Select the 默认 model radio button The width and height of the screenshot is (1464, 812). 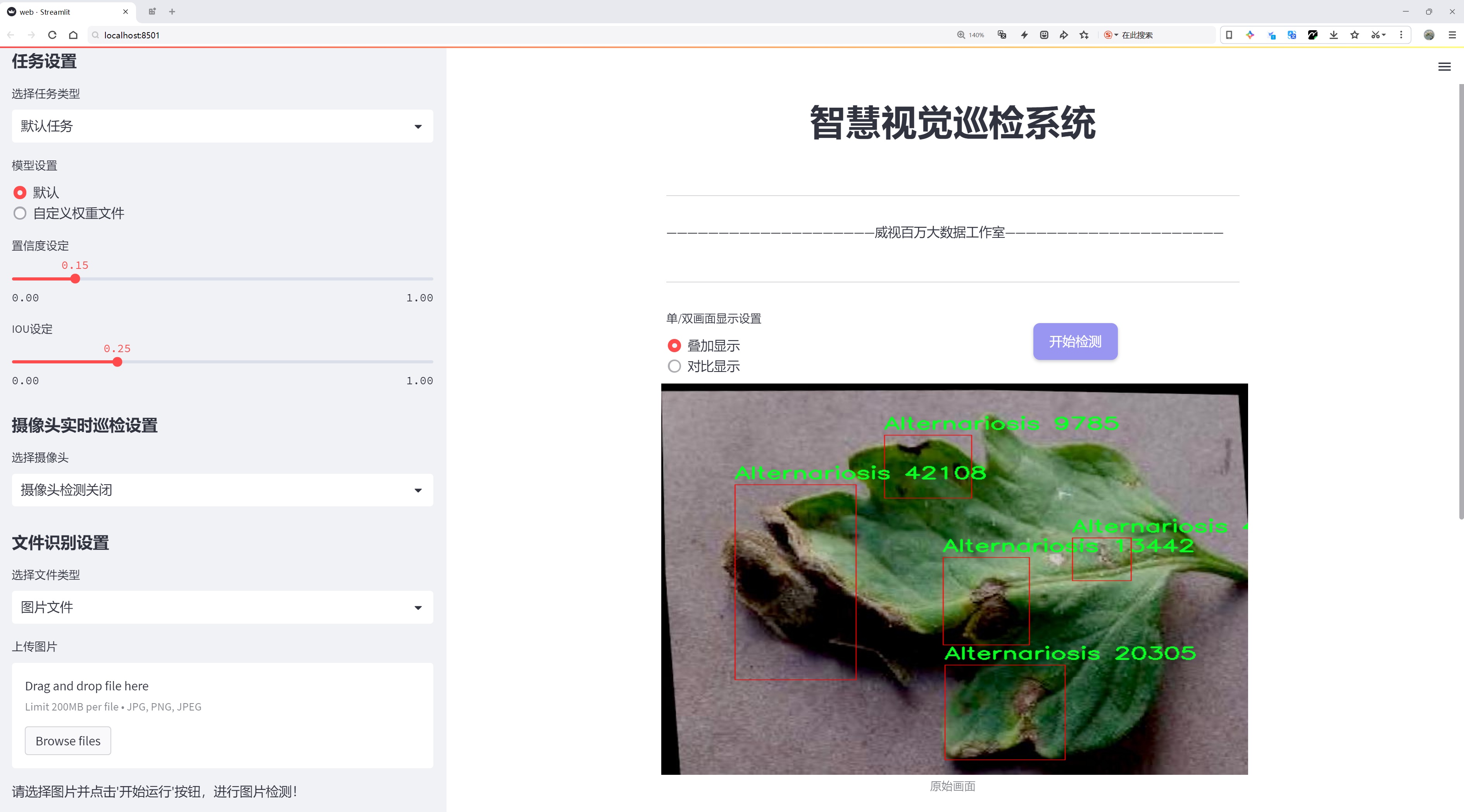click(20, 193)
